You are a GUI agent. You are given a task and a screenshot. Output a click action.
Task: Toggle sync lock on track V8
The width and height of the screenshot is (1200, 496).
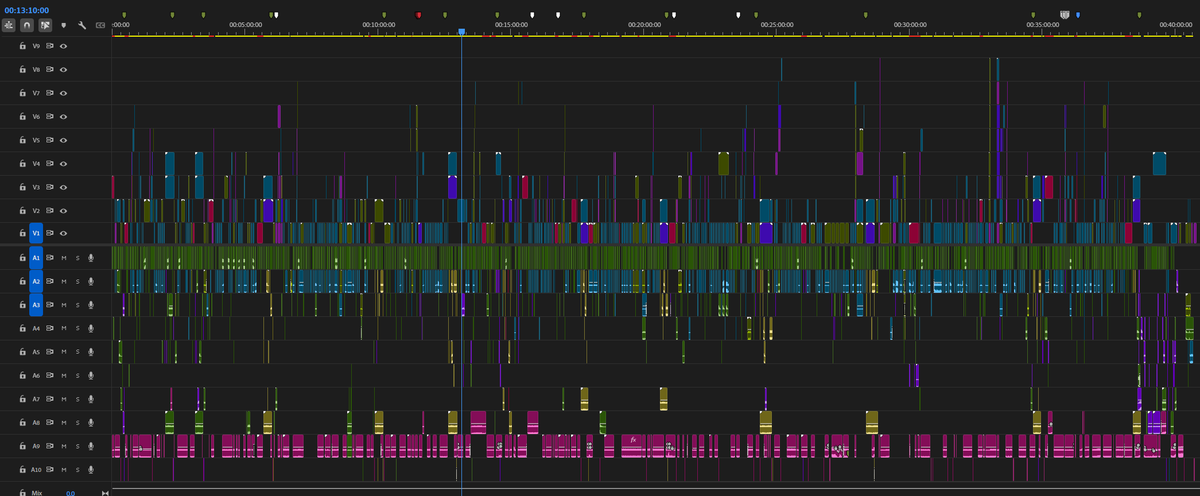pos(50,69)
